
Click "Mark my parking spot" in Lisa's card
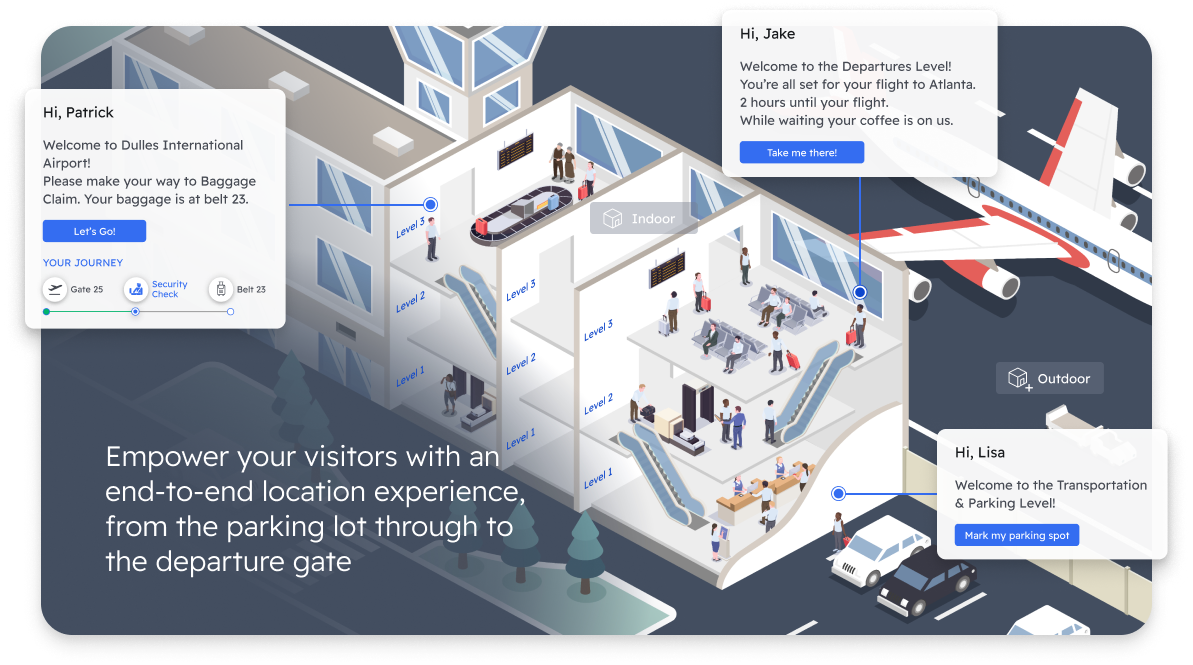tap(1017, 534)
